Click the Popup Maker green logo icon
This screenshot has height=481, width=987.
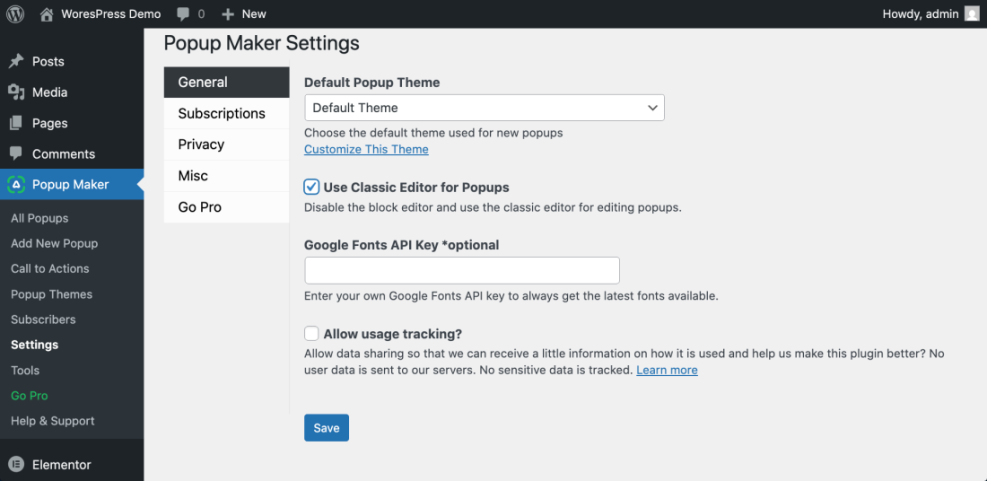pos(16,184)
